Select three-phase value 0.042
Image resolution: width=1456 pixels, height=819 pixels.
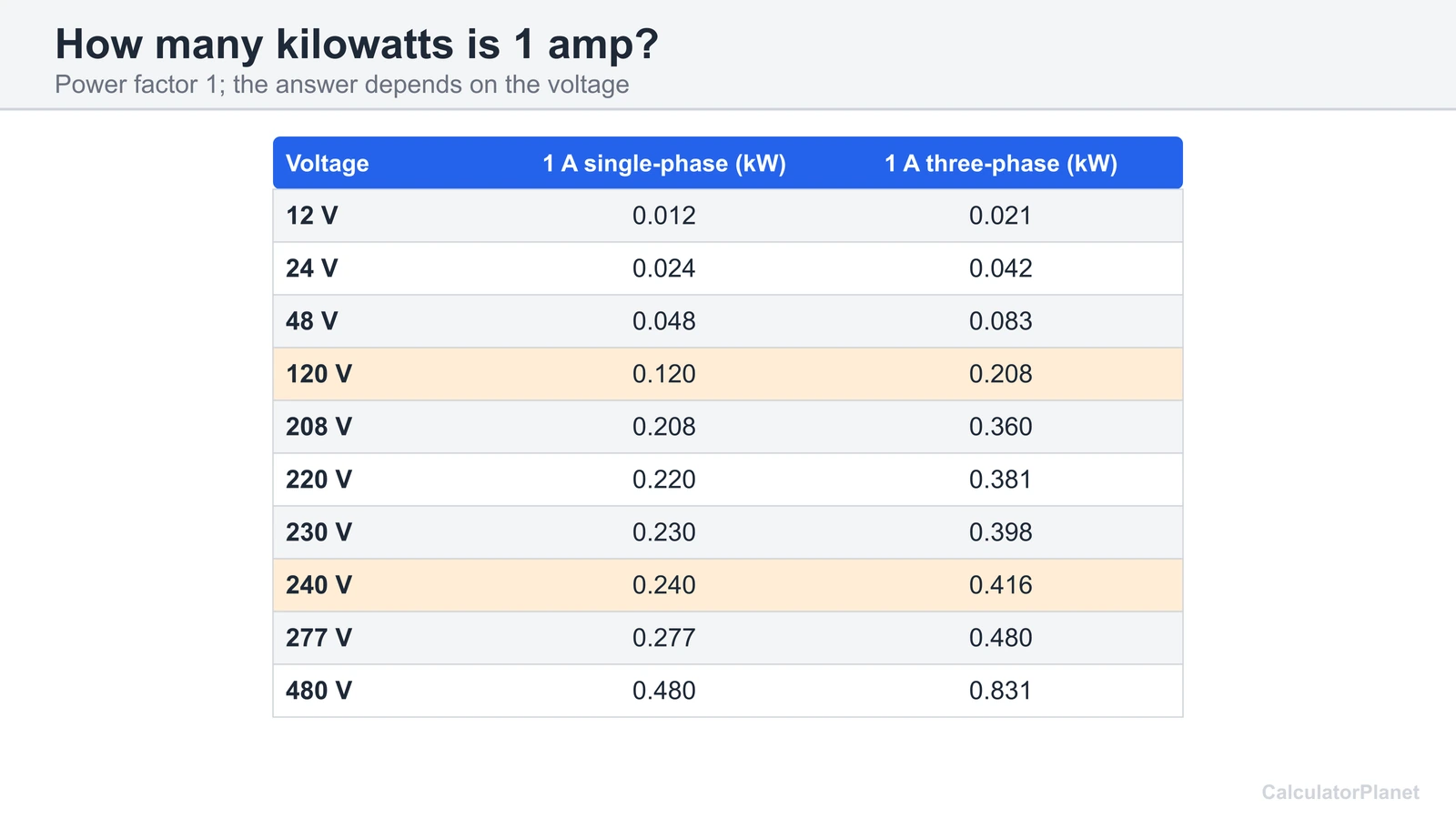tap(1001, 268)
